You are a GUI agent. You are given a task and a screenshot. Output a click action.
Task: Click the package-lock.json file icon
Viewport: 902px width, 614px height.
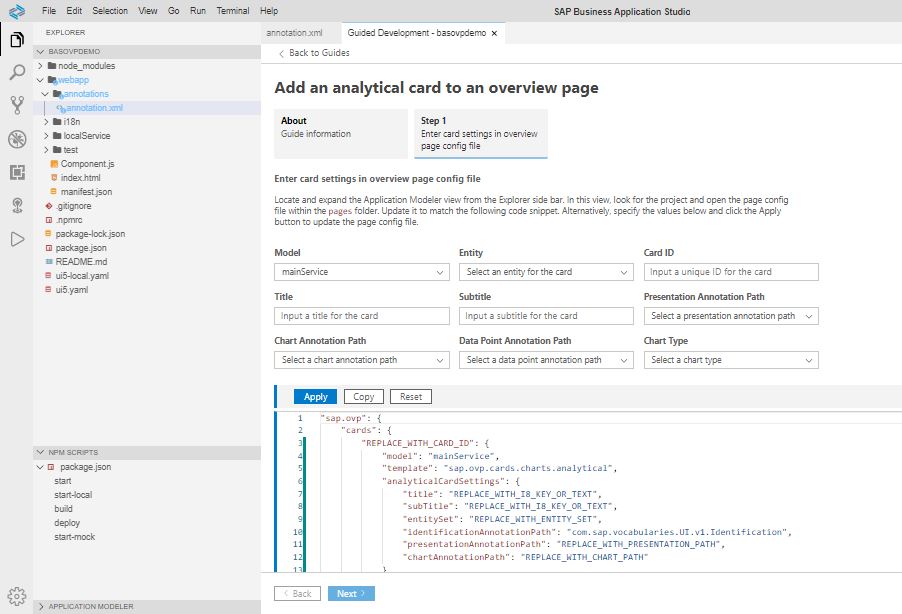(49, 234)
